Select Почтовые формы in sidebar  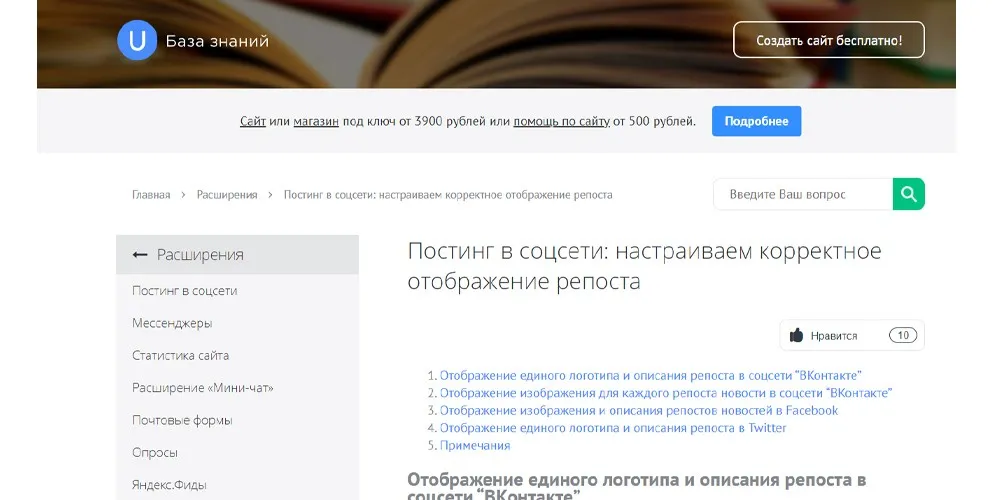[182, 420]
